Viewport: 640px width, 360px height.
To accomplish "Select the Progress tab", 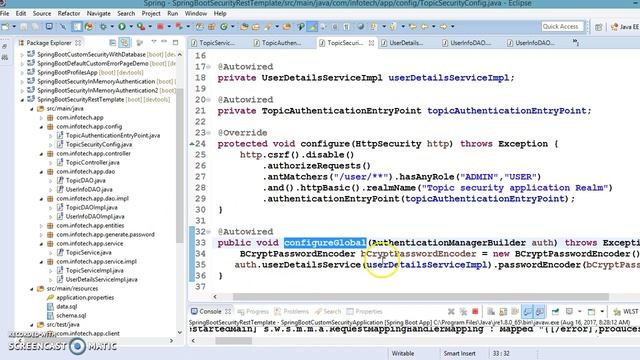I will [x=253, y=311].
